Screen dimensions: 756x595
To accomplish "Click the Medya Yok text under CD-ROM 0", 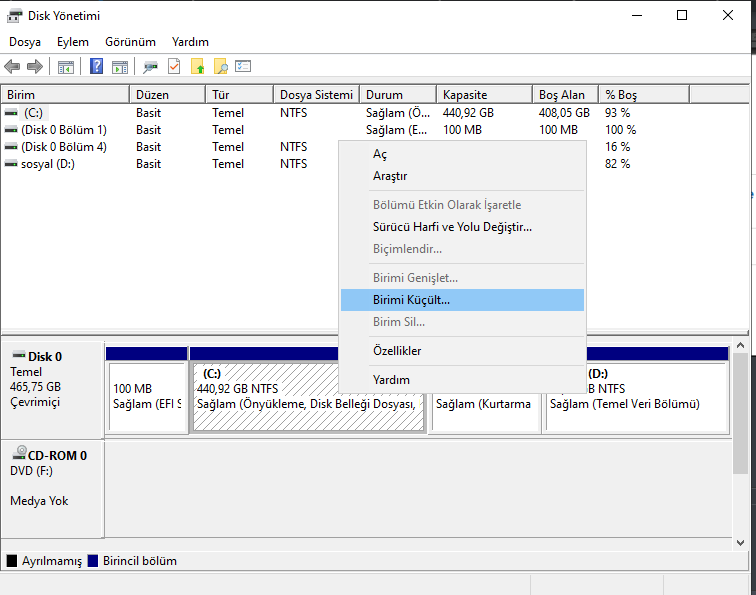I will click(39, 501).
